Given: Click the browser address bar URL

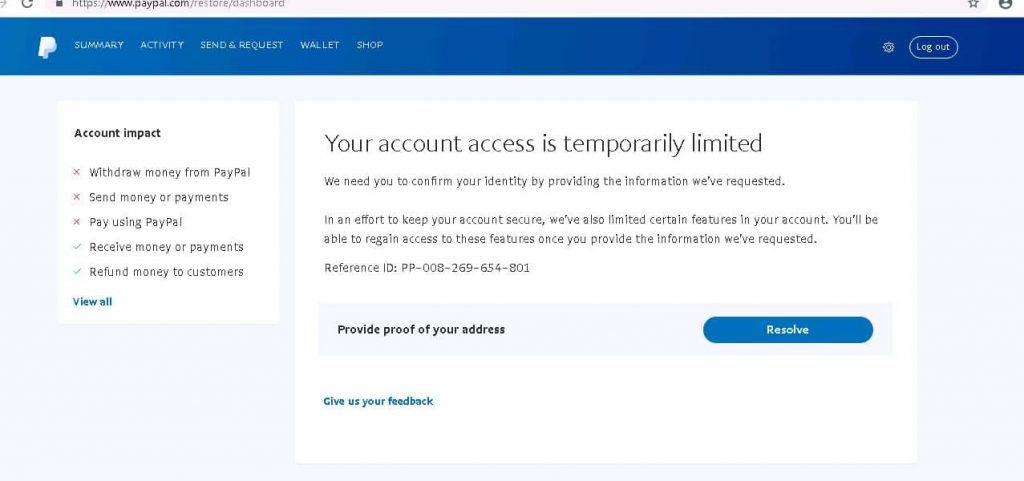Looking at the screenshot, I should coord(178,4).
